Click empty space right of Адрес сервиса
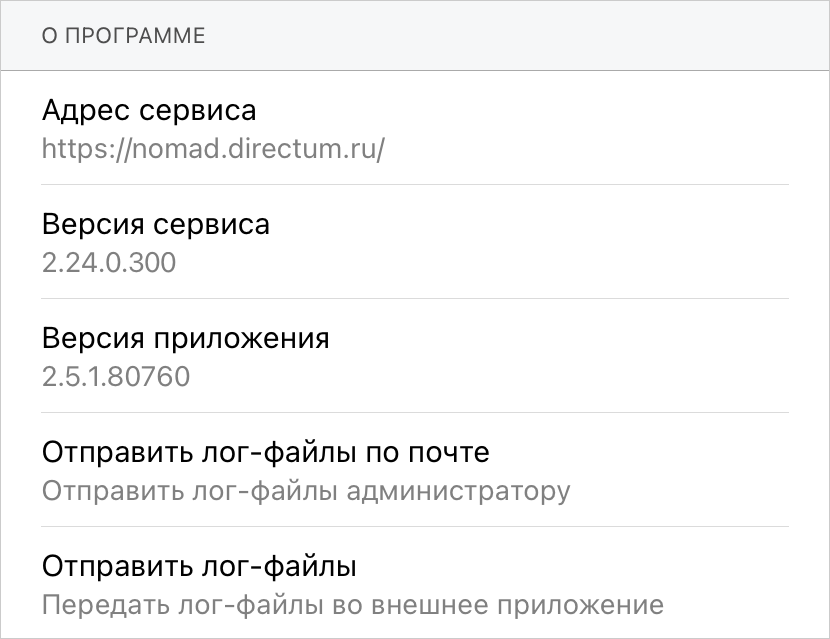Viewport: 830px width, 639px height. click(560, 112)
